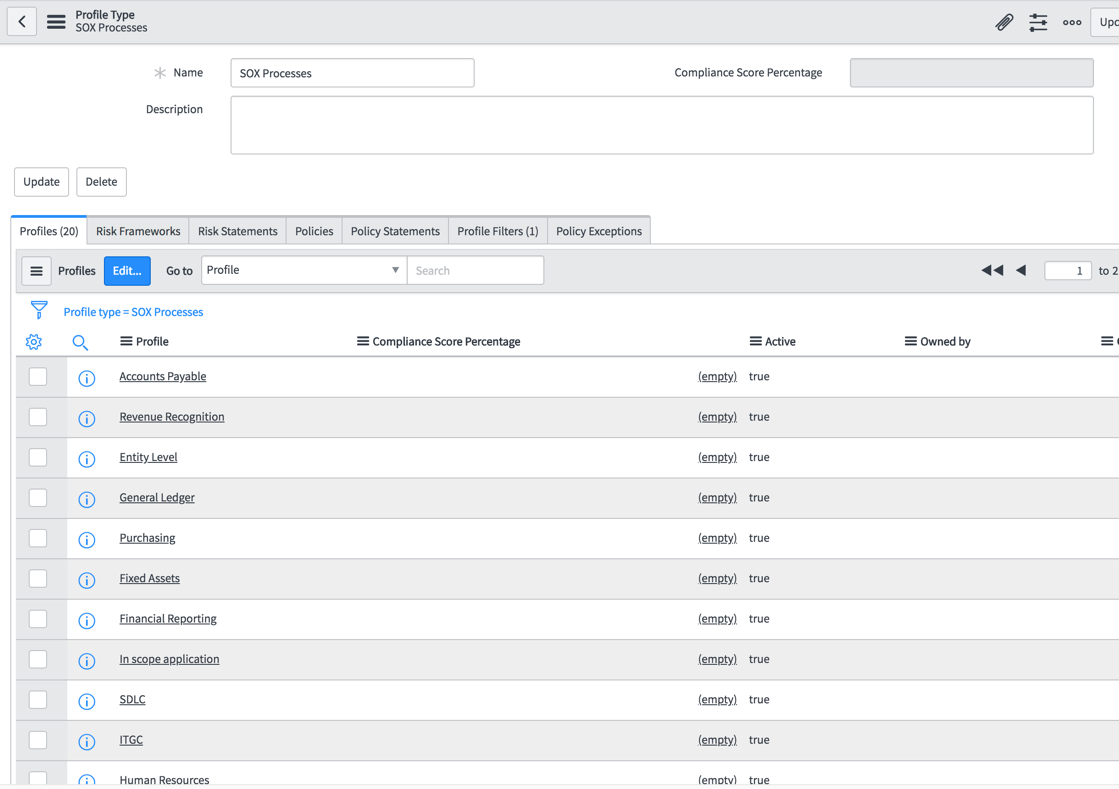Open Compliance Score Percentage column menu icon

tap(363, 341)
